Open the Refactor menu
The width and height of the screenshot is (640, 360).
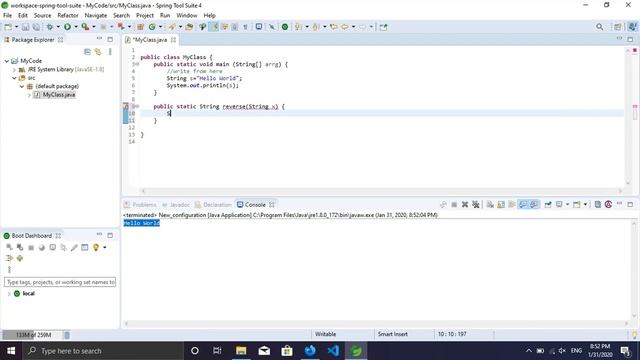(x=68, y=15)
